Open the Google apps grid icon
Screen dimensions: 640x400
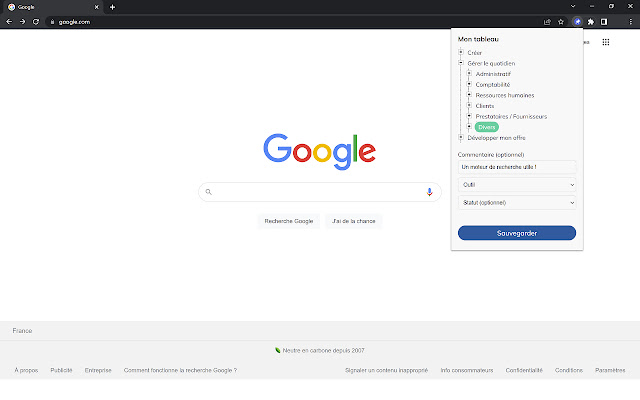tap(606, 42)
